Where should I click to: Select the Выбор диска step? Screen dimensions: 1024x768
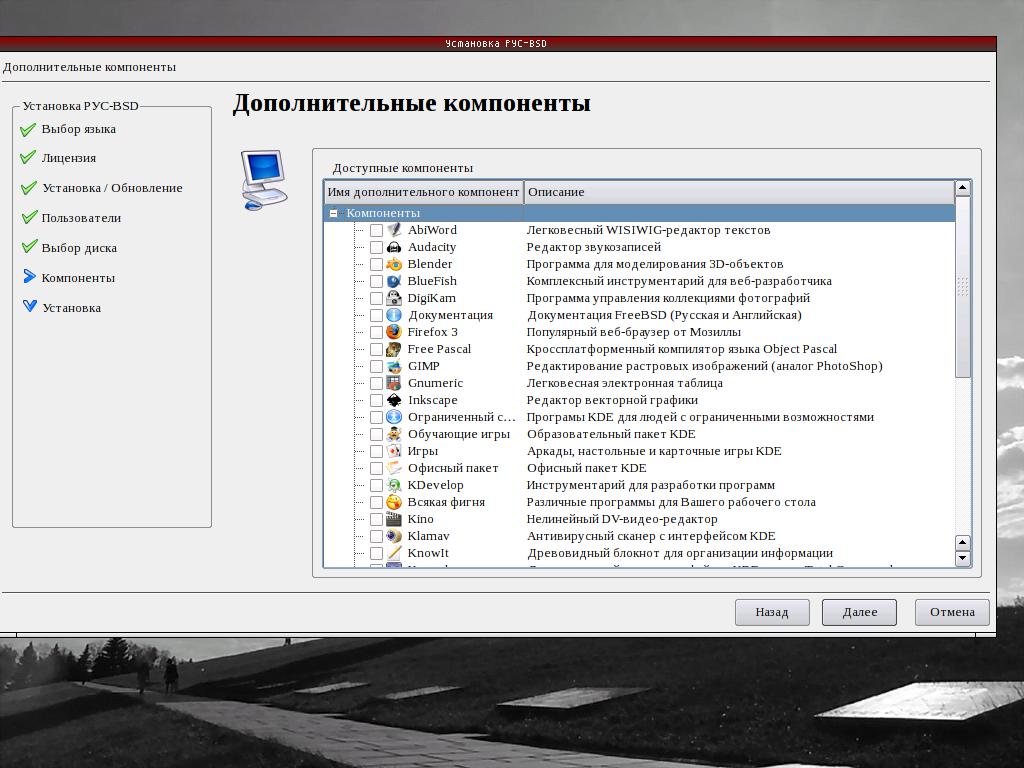pyautogui.click(x=79, y=248)
